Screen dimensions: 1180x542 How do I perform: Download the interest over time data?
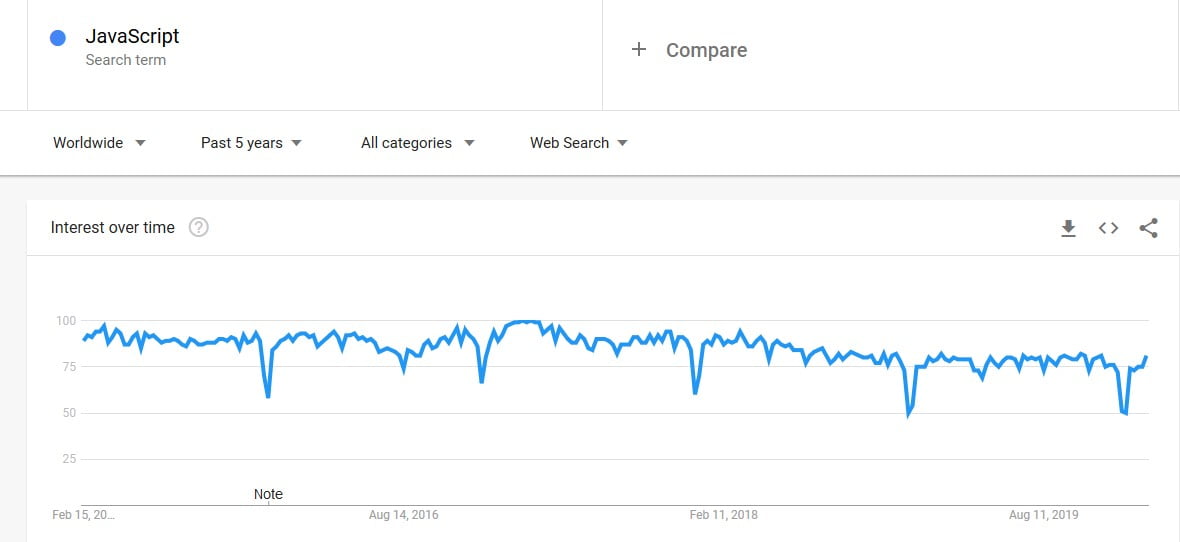(x=1068, y=228)
